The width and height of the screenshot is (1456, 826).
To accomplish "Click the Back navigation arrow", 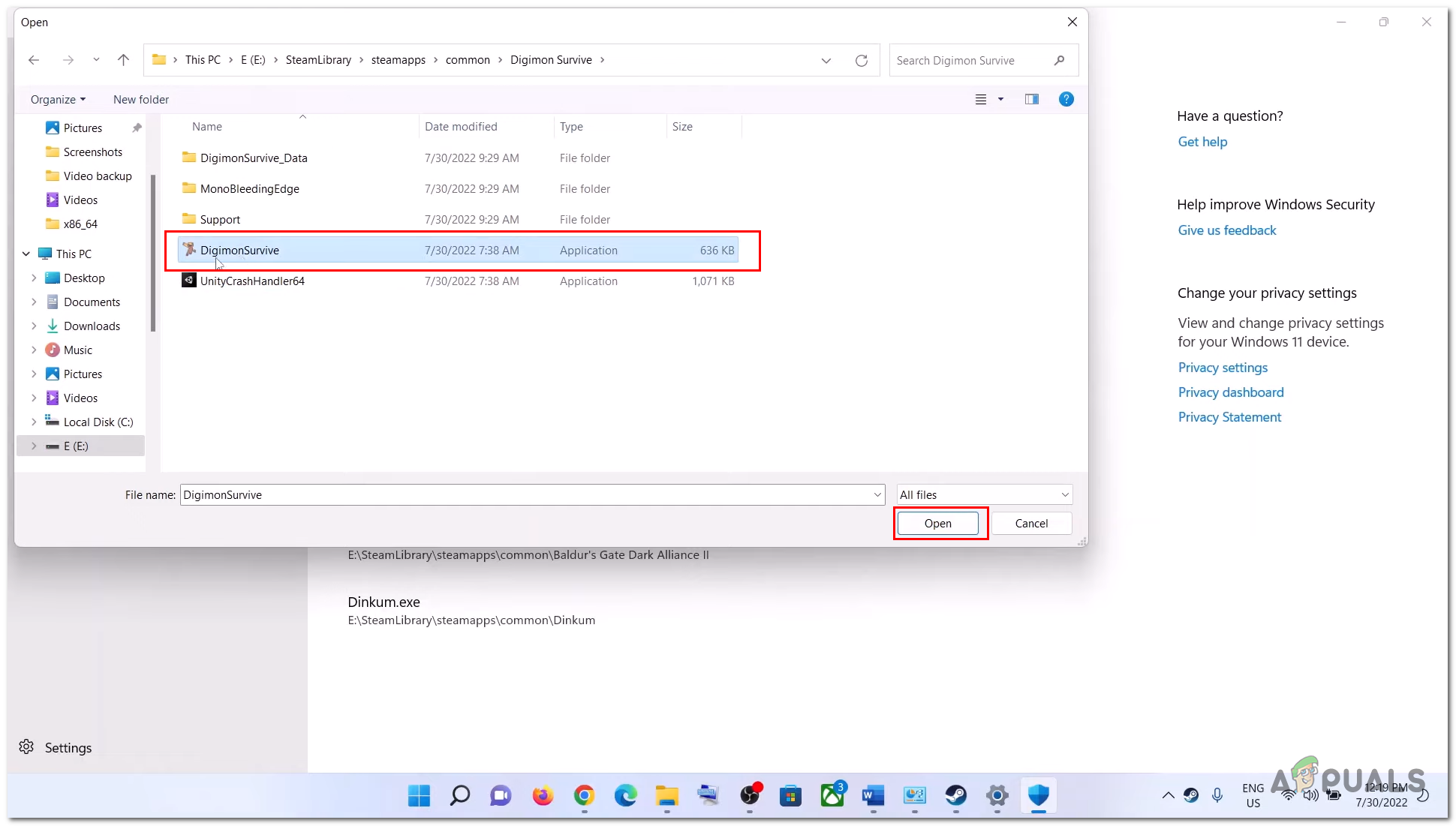I will pyautogui.click(x=34, y=60).
